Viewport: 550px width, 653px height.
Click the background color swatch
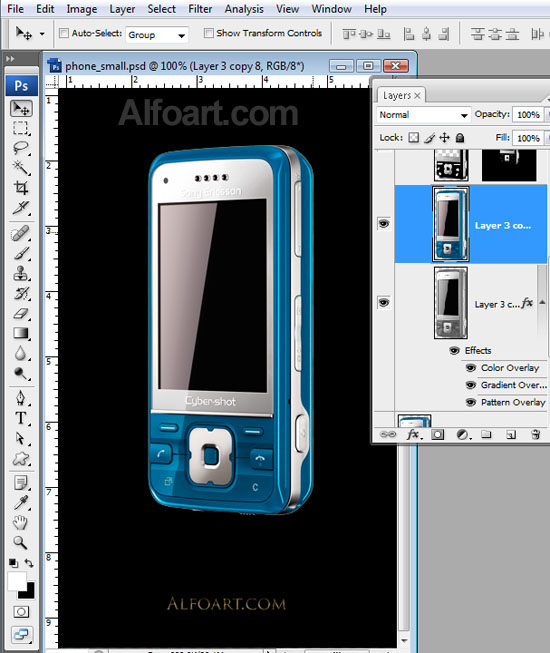point(29,593)
